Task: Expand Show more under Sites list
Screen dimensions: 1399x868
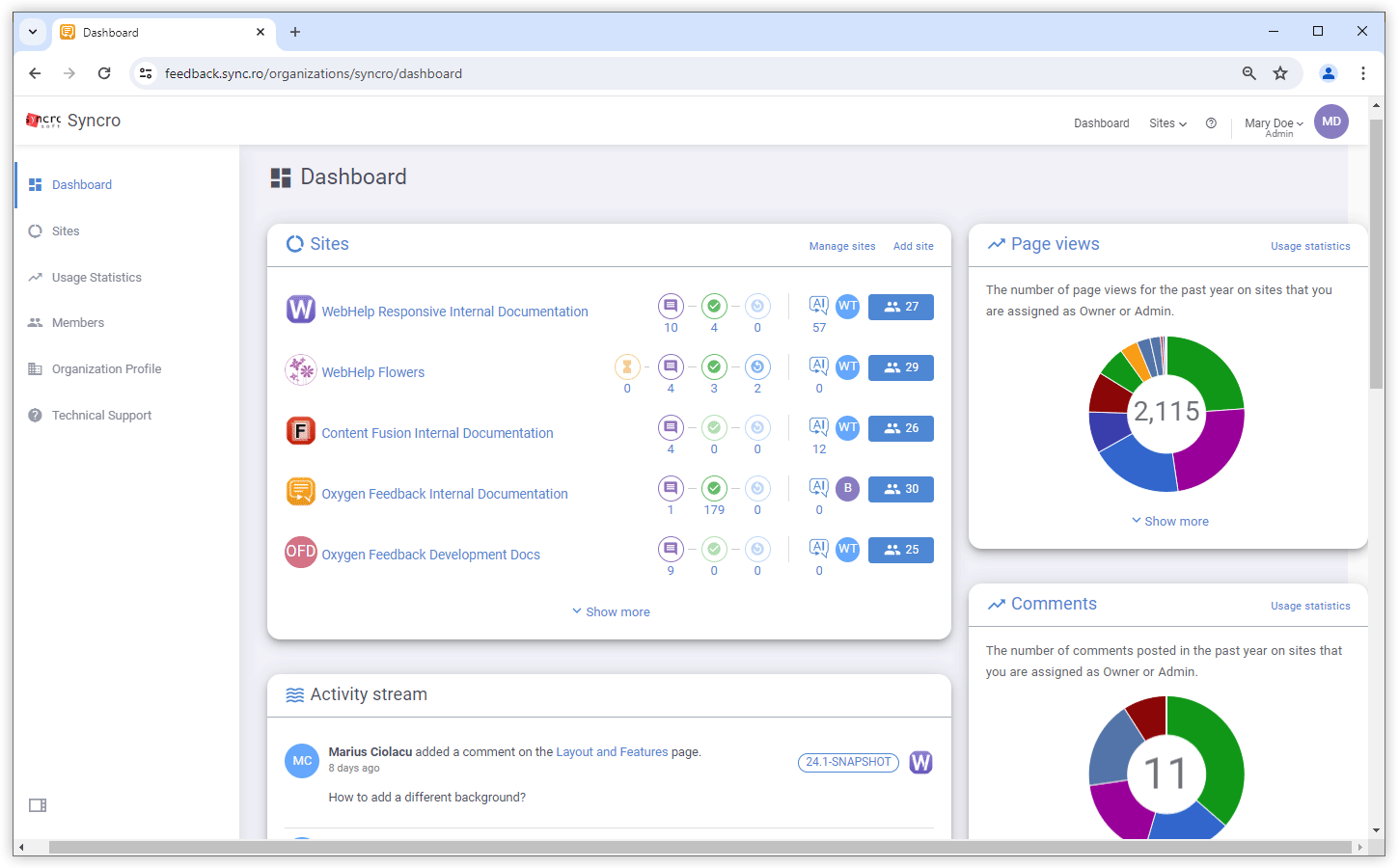Action: click(611, 612)
